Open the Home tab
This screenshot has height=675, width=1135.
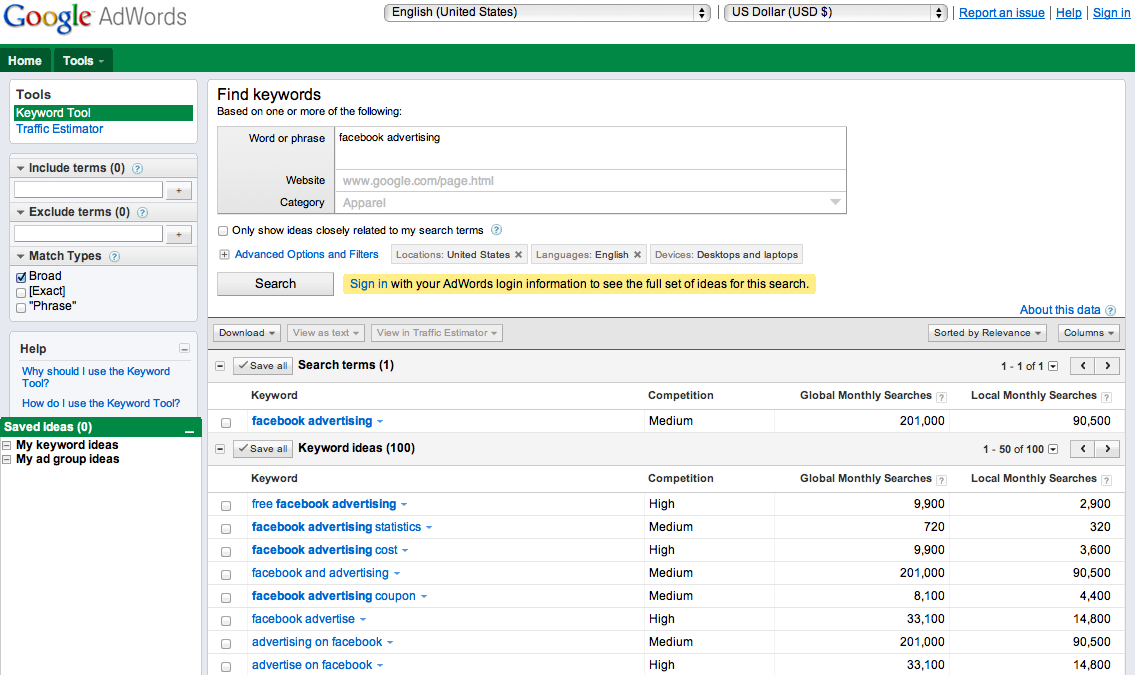25,61
